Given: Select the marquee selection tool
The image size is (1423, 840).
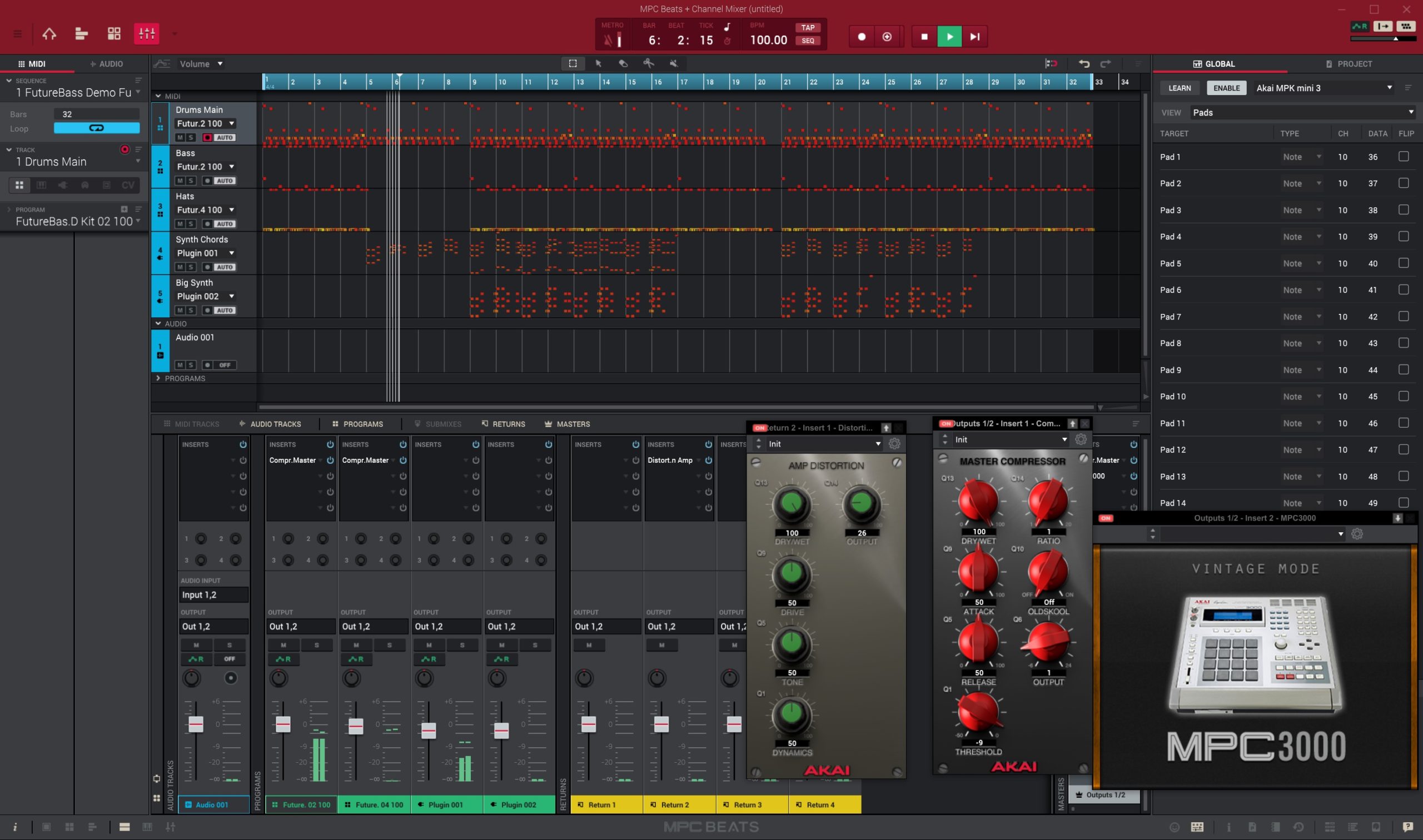Looking at the screenshot, I should pos(573,63).
